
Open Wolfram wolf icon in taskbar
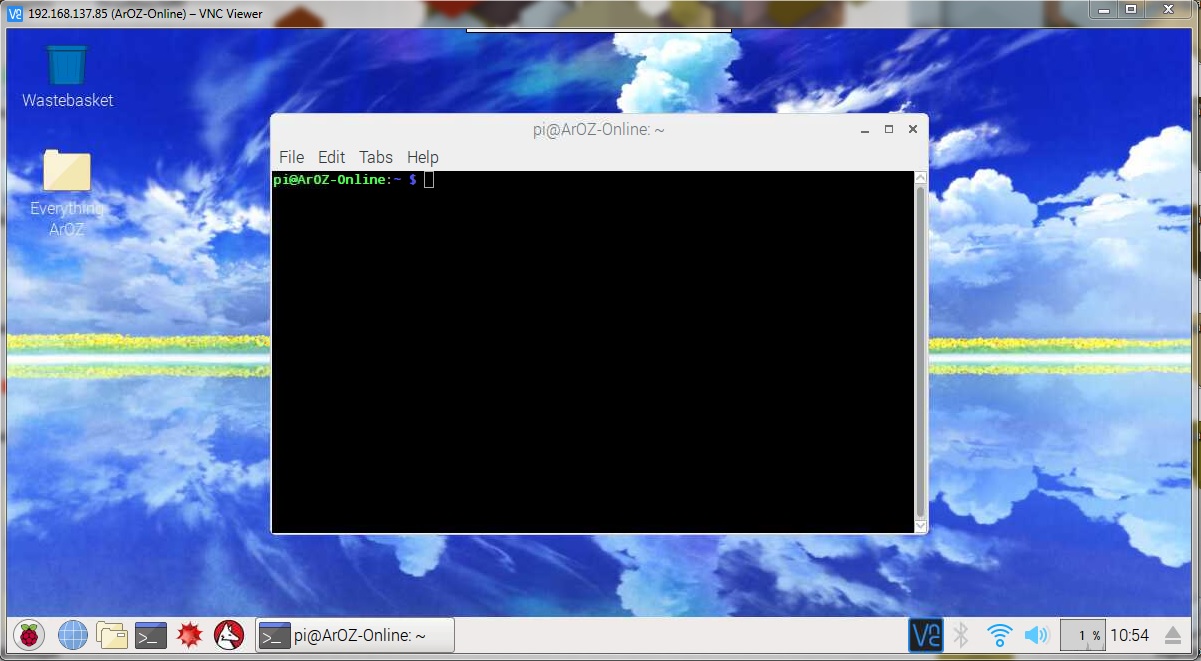(229, 635)
